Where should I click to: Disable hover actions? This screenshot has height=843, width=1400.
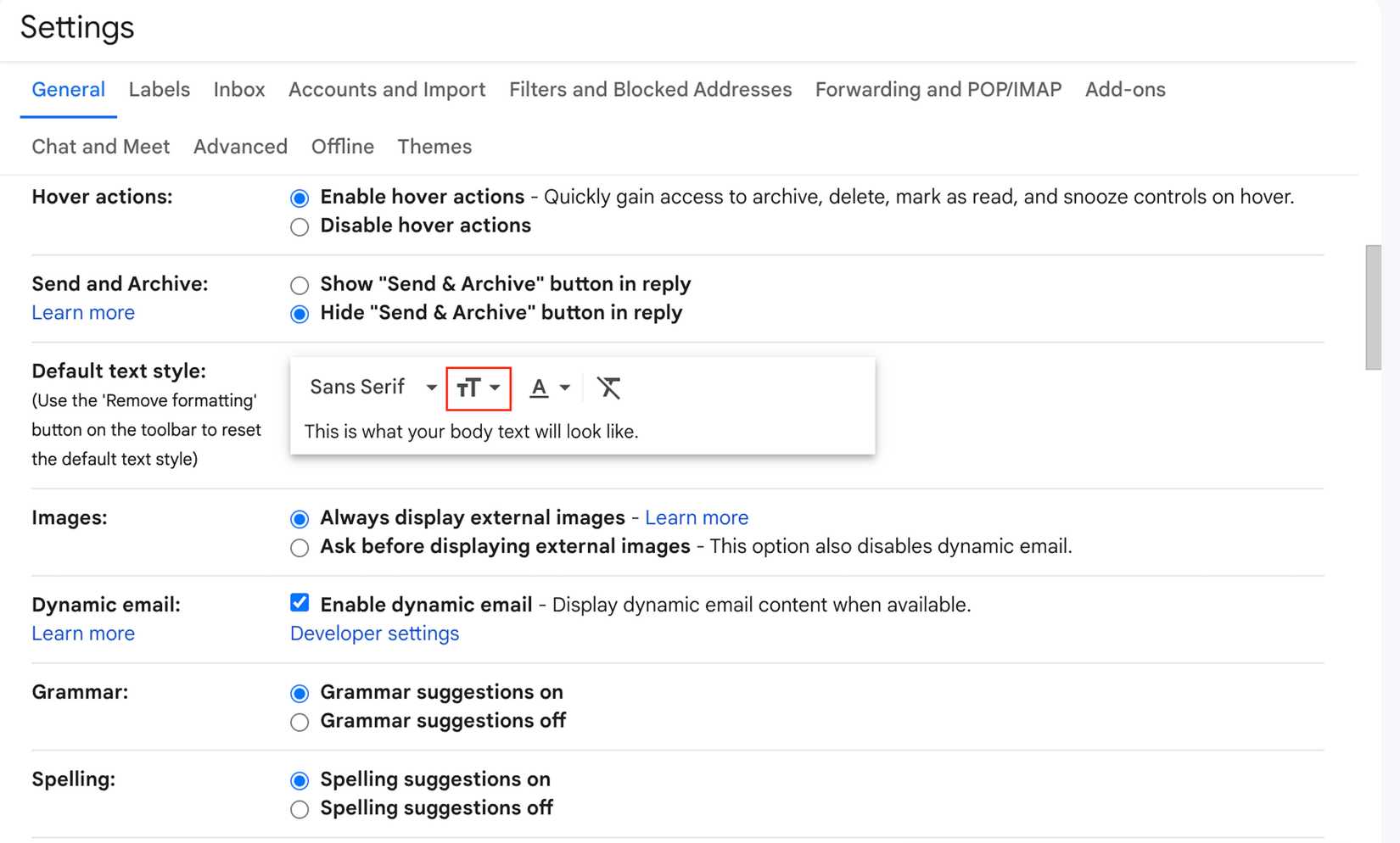(299, 226)
